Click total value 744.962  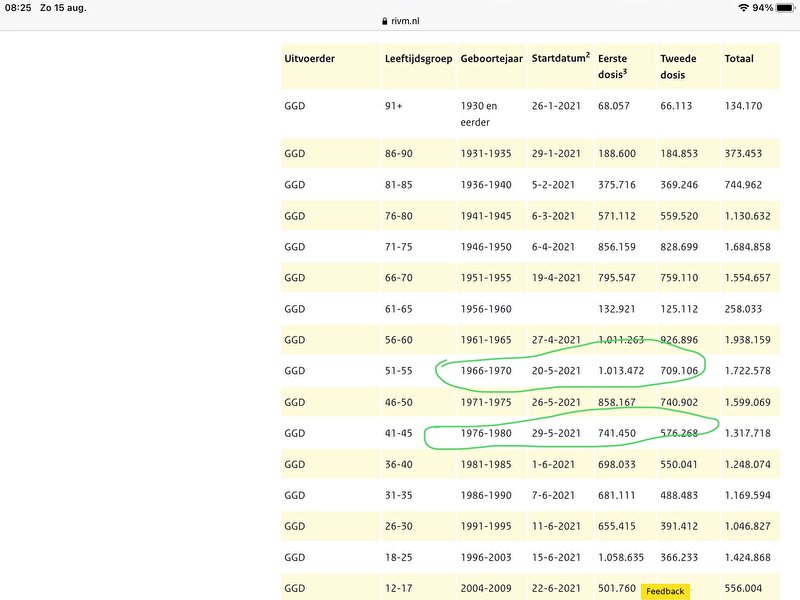(x=743, y=185)
